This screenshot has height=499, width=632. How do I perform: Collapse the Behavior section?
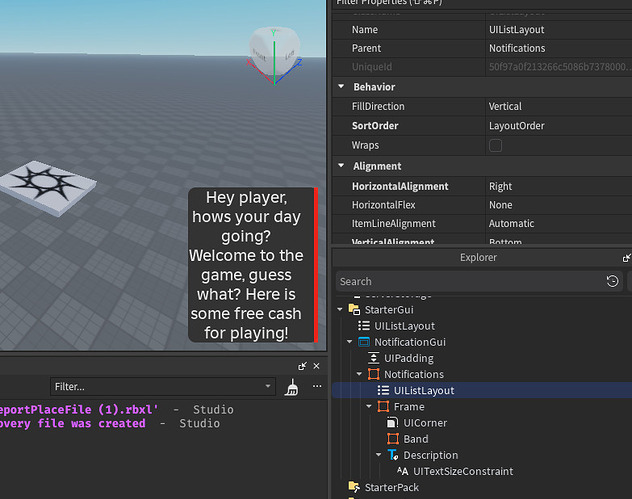point(341,87)
